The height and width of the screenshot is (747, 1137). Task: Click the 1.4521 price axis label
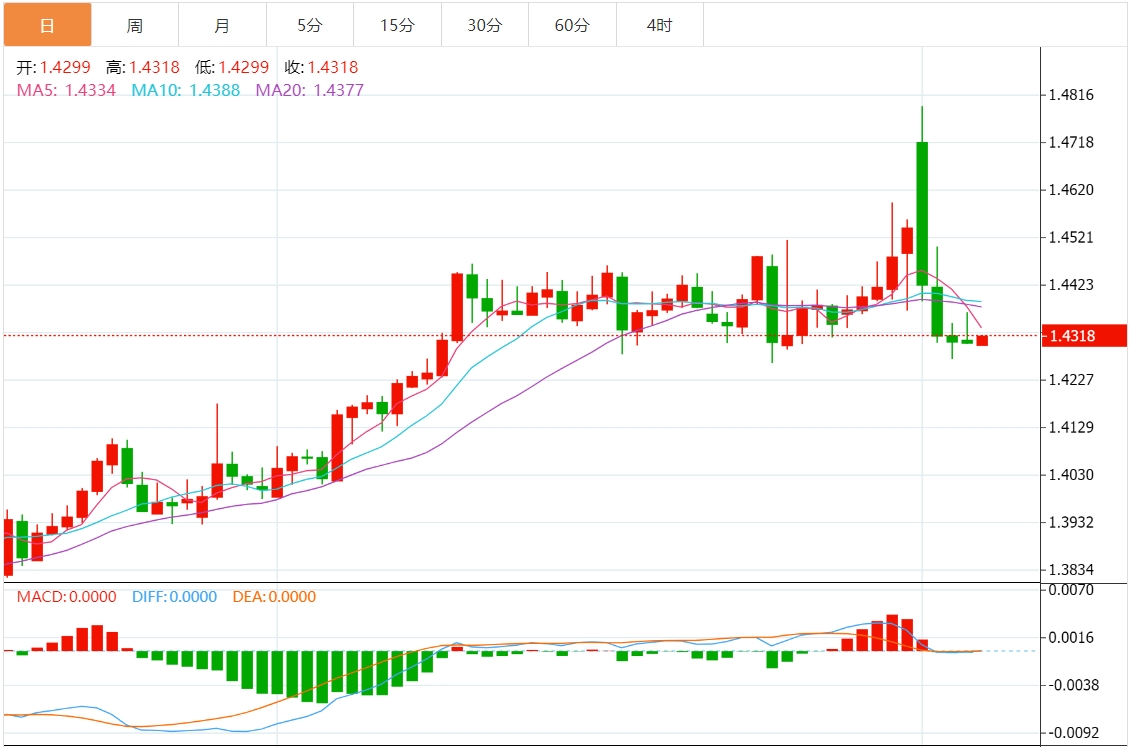coord(1071,237)
